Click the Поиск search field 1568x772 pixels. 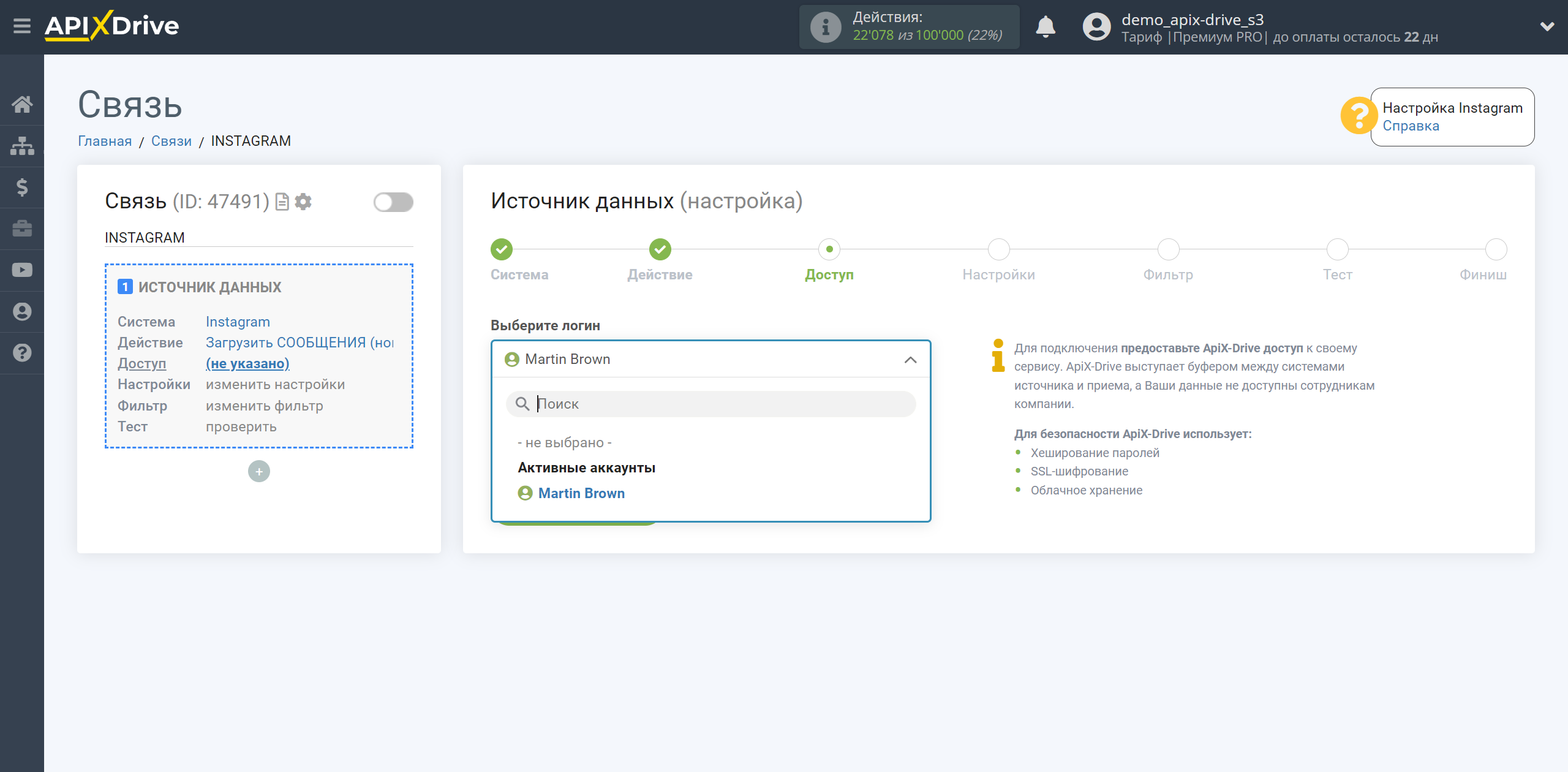710,404
